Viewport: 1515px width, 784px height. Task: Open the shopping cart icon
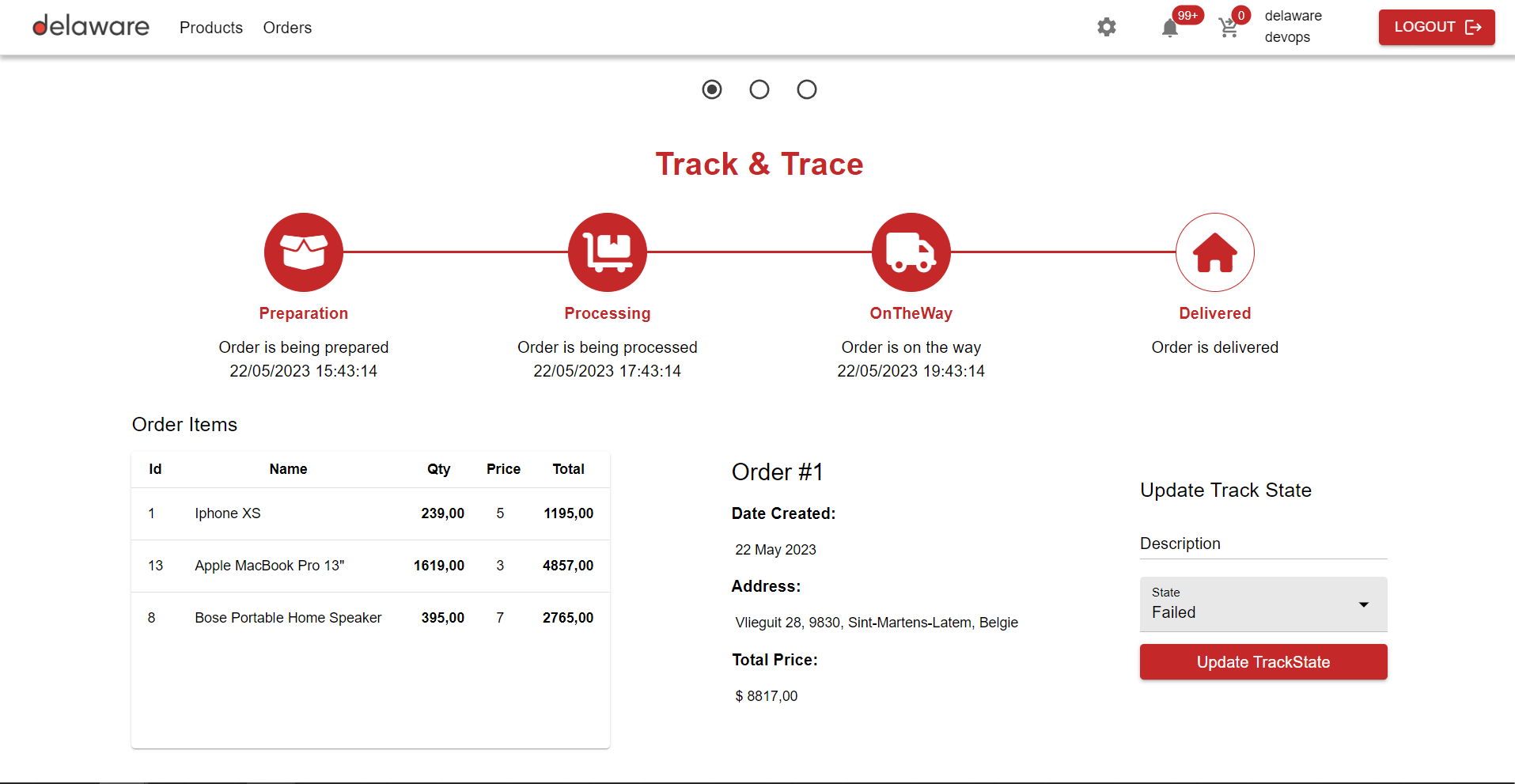(x=1228, y=28)
